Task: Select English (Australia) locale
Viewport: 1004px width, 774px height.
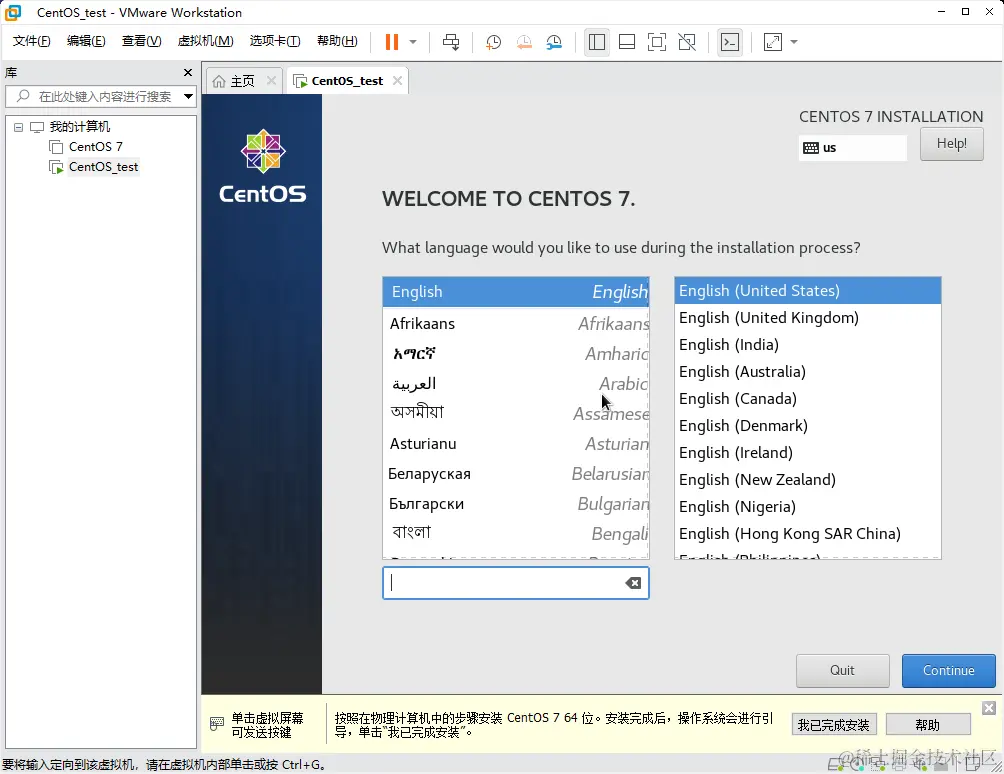Action: (742, 371)
